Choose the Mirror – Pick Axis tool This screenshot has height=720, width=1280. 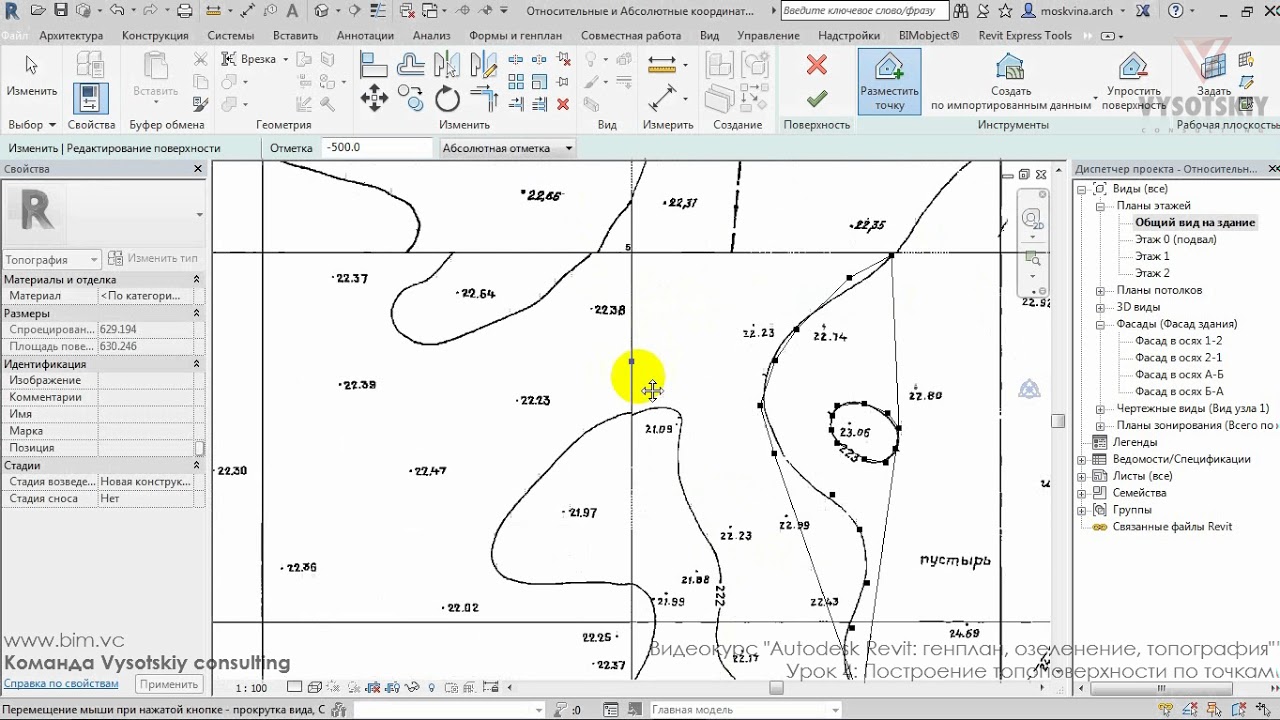pyautogui.click(x=447, y=65)
